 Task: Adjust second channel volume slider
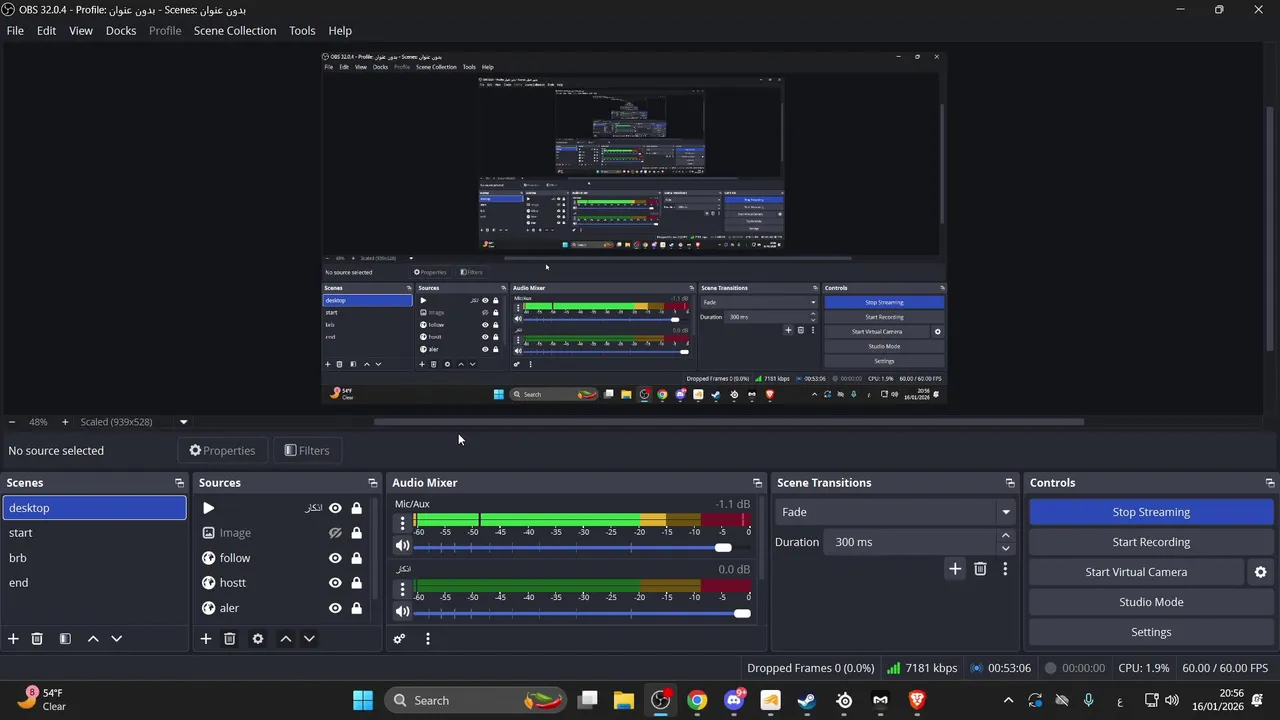pyautogui.click(x=582, y=613)
